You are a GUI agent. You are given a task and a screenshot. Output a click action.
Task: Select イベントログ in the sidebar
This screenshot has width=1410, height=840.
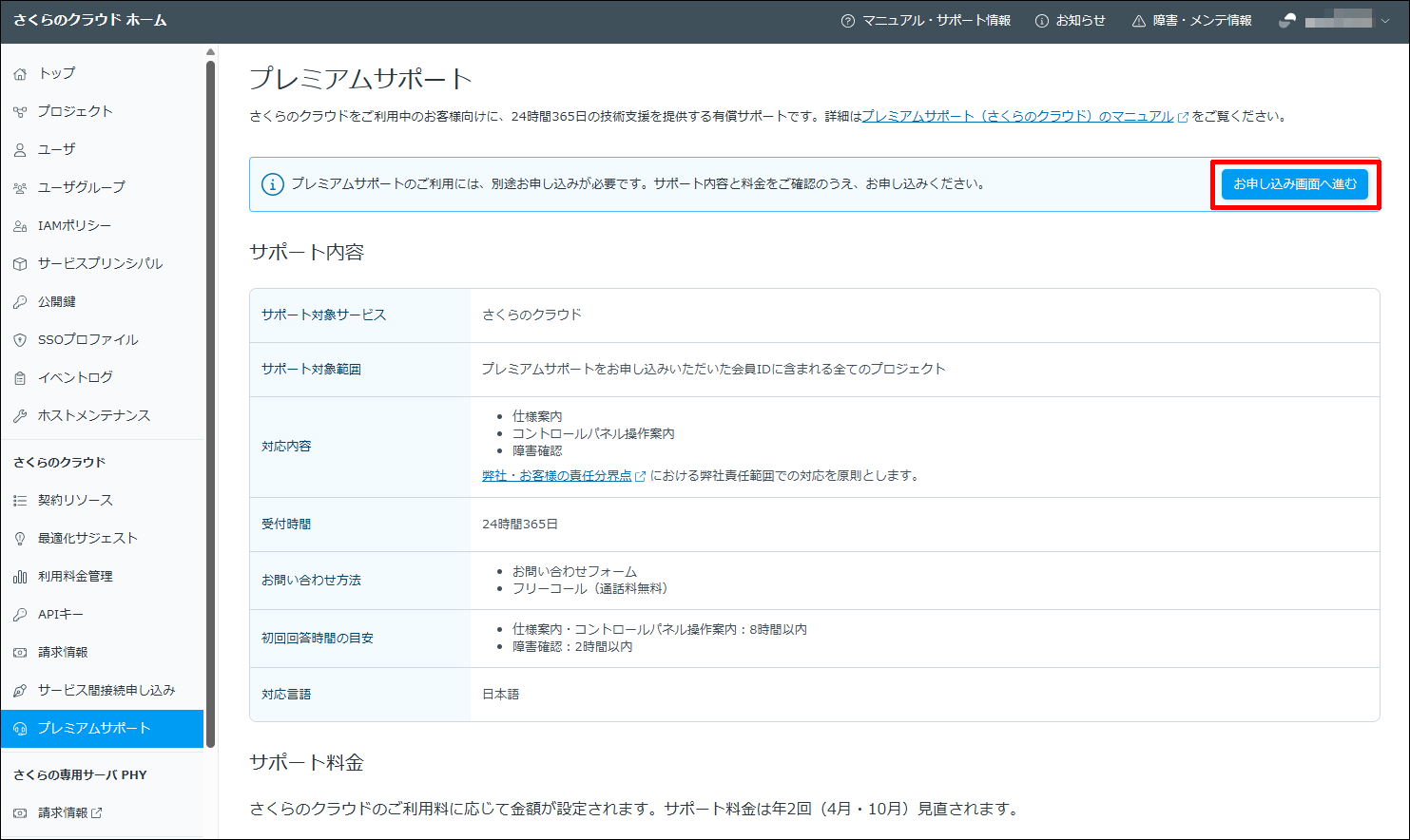pyautogui.click(x=75, y=378)
